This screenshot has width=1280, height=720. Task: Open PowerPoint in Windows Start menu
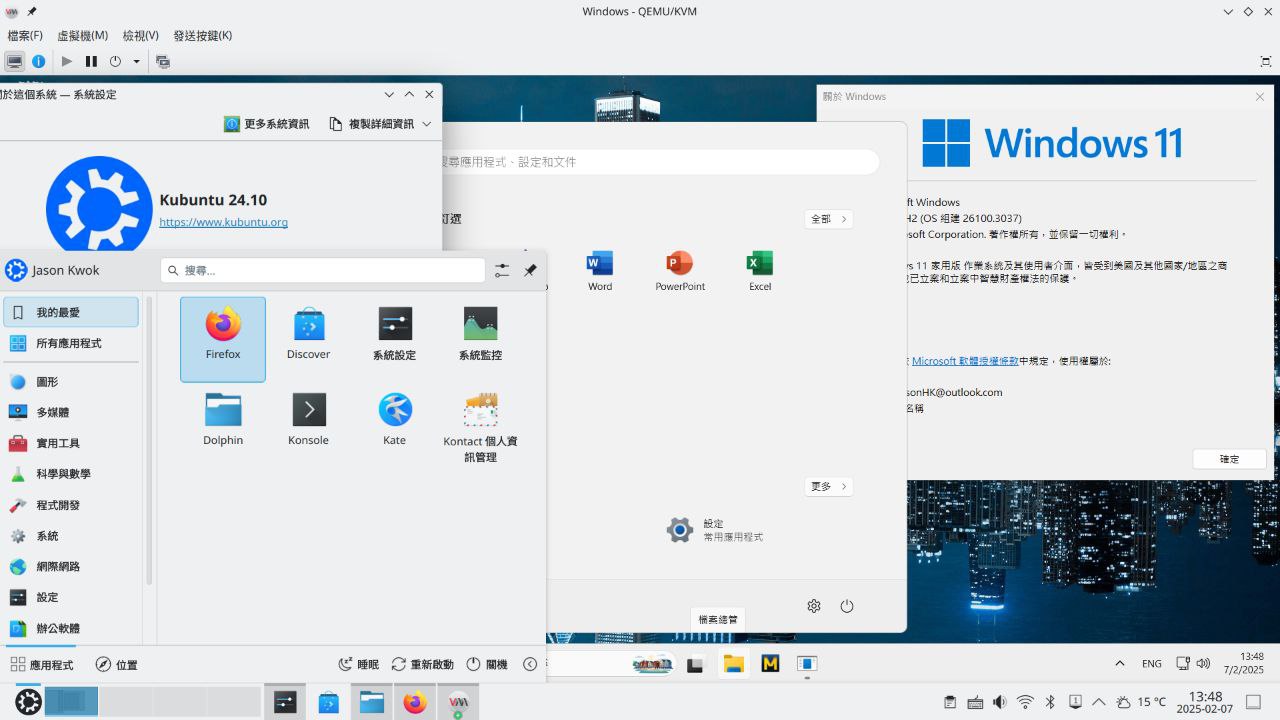pos(680,271)
